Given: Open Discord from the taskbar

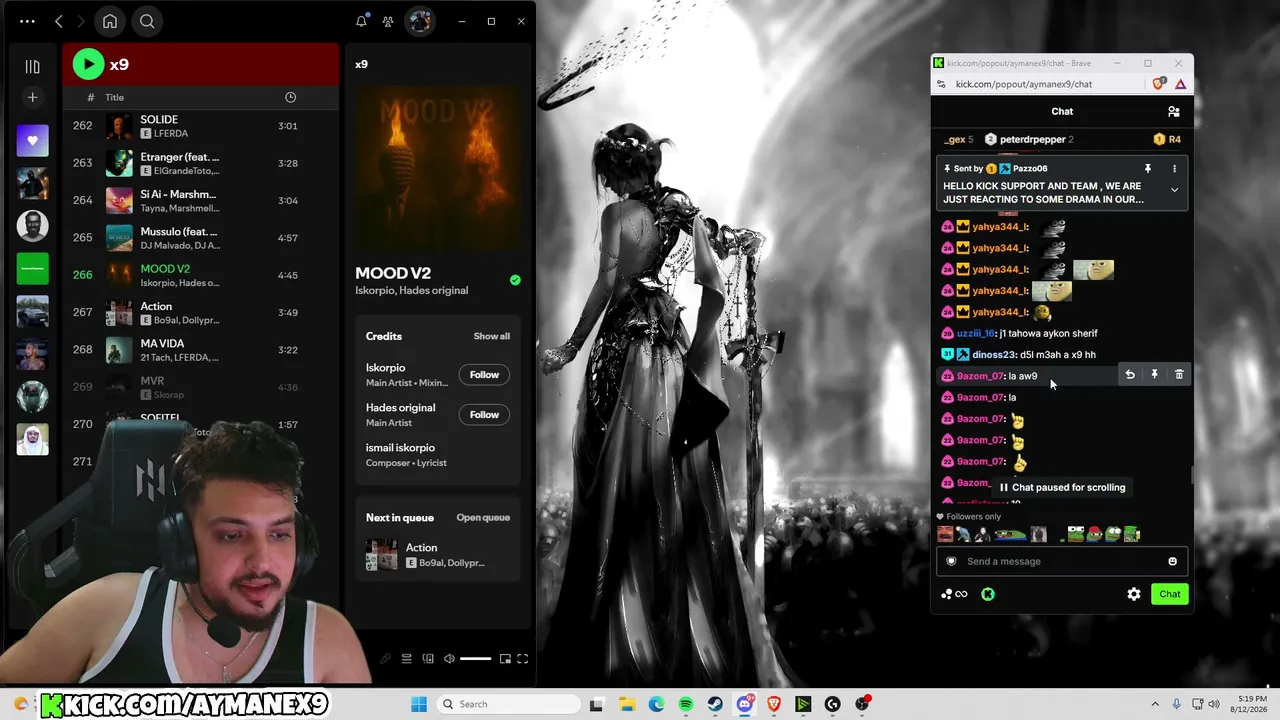Looking at the screenshot, I should click(x=745, y=704).
